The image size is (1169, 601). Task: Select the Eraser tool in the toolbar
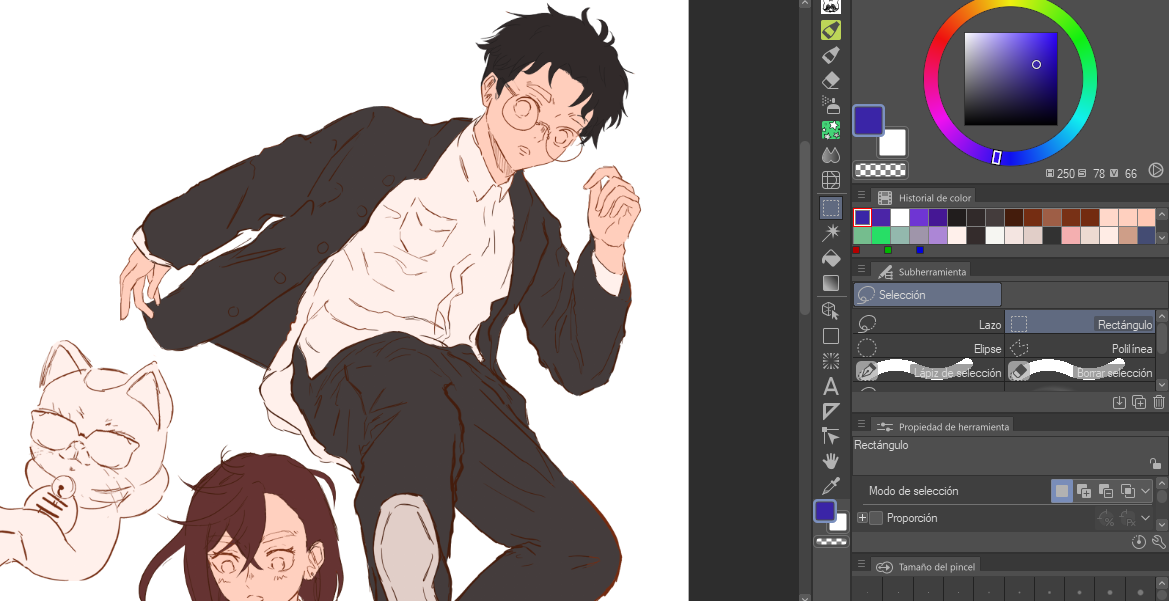click(830, 80)
